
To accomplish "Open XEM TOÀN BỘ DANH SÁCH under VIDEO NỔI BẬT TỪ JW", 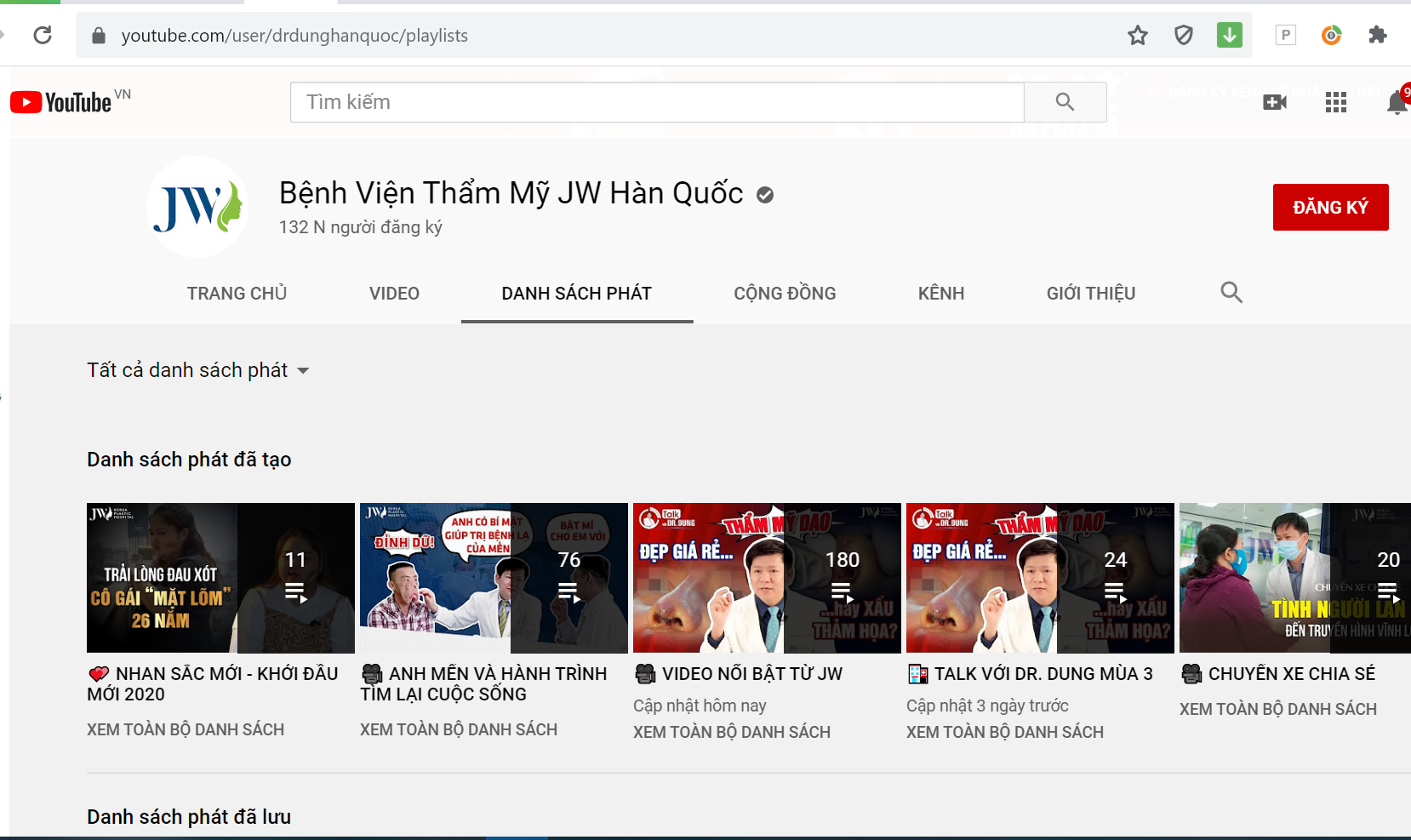I will [x=732, y=732].
